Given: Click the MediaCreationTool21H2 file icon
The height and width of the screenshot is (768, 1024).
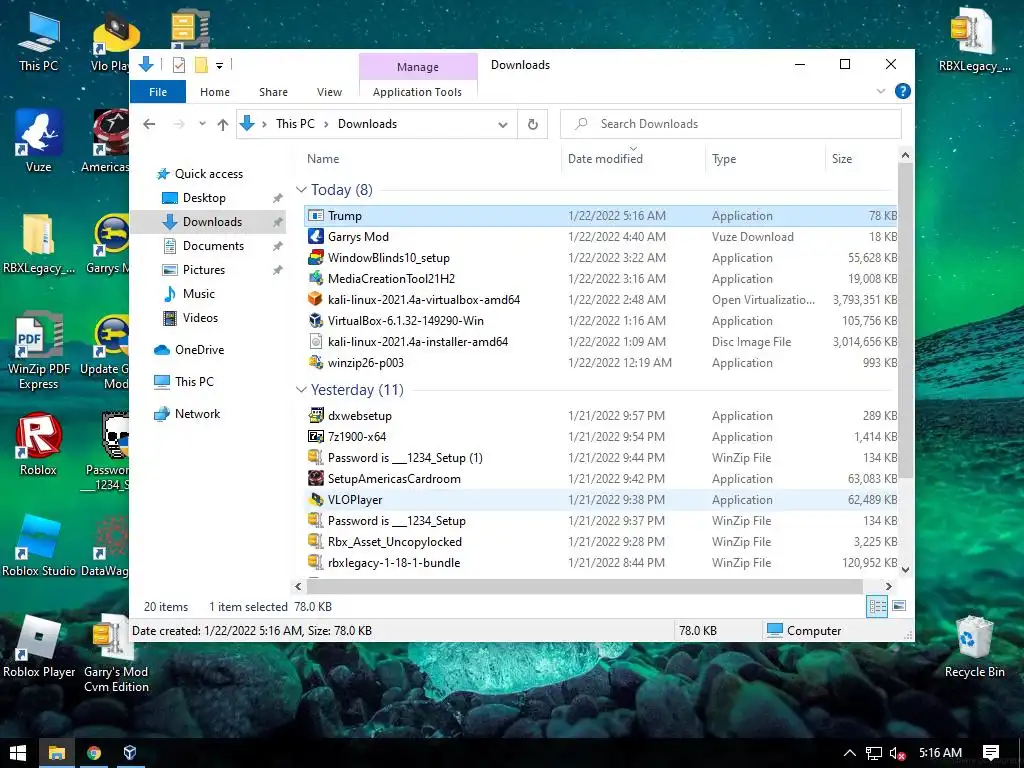Looking at the screenshot, I should tap(316, 278).
